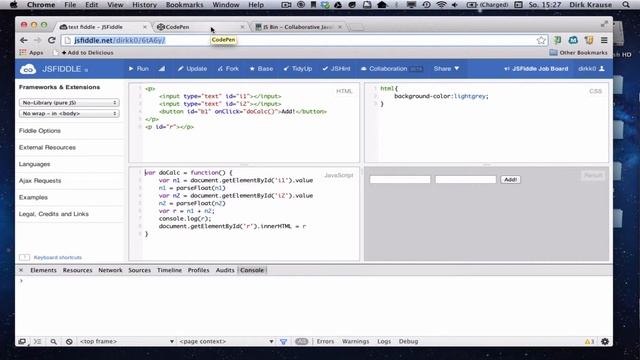Open the page context dropdown
The image size is (640, 360).
(227, 341)
